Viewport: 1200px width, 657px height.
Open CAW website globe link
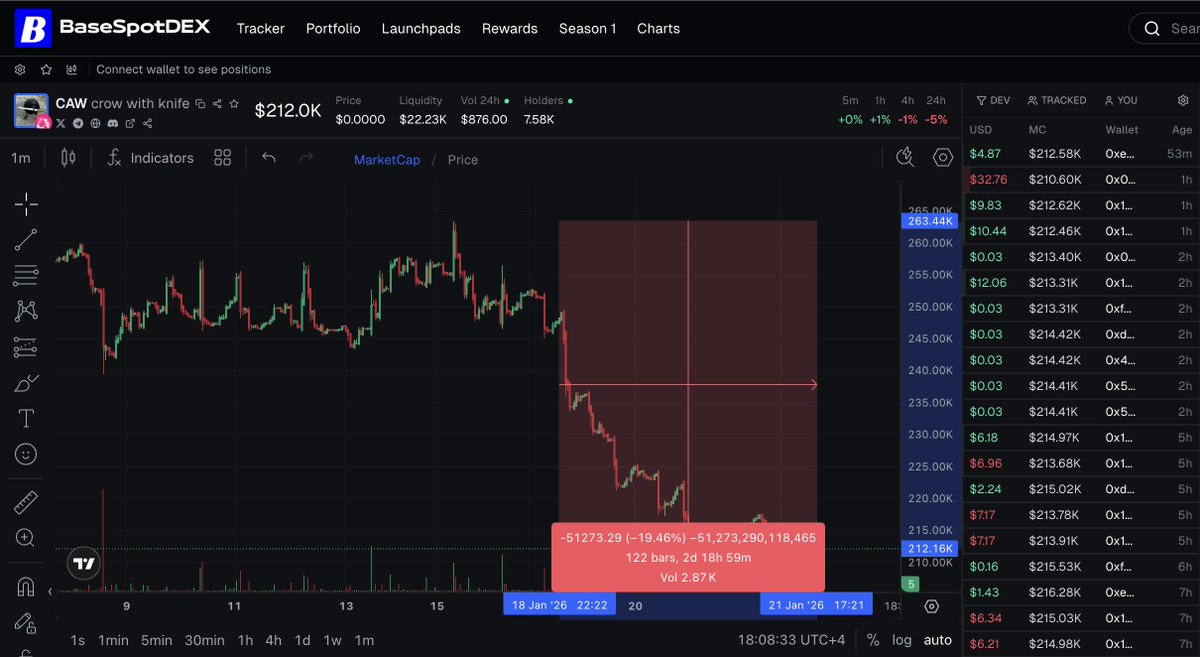tap(95, 123)
